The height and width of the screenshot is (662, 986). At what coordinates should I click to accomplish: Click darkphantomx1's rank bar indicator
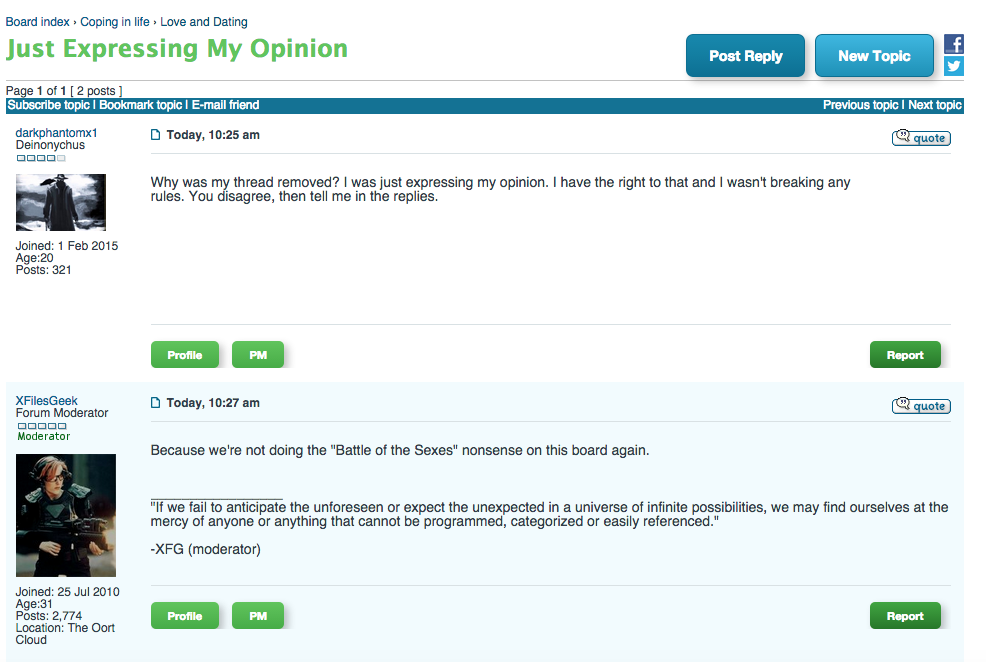pos(41,158)
